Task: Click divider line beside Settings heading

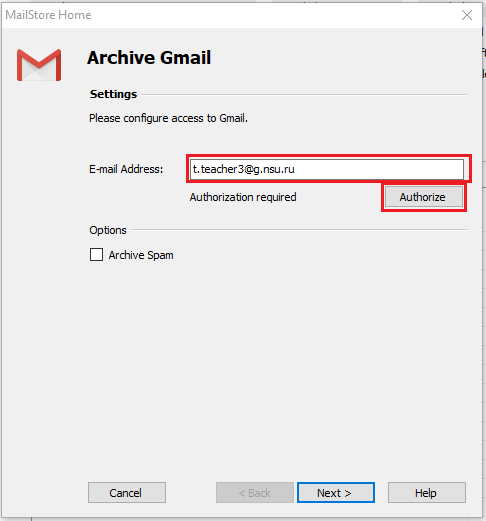Action: (304, 95)
